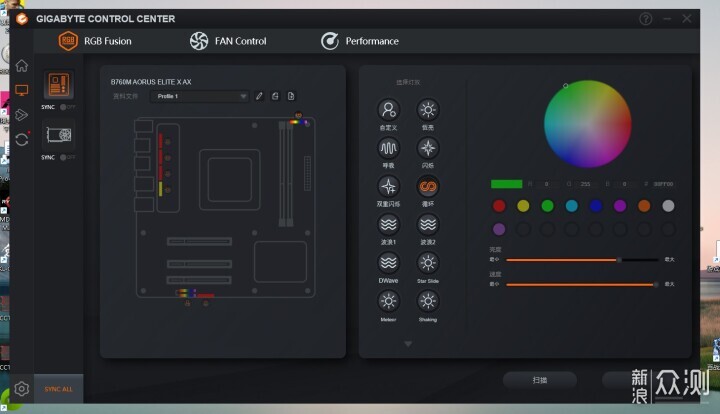This screenshot has height=414, width=720.
Task: Select the 闪烁 flash lighting effect
Action: 428,148
